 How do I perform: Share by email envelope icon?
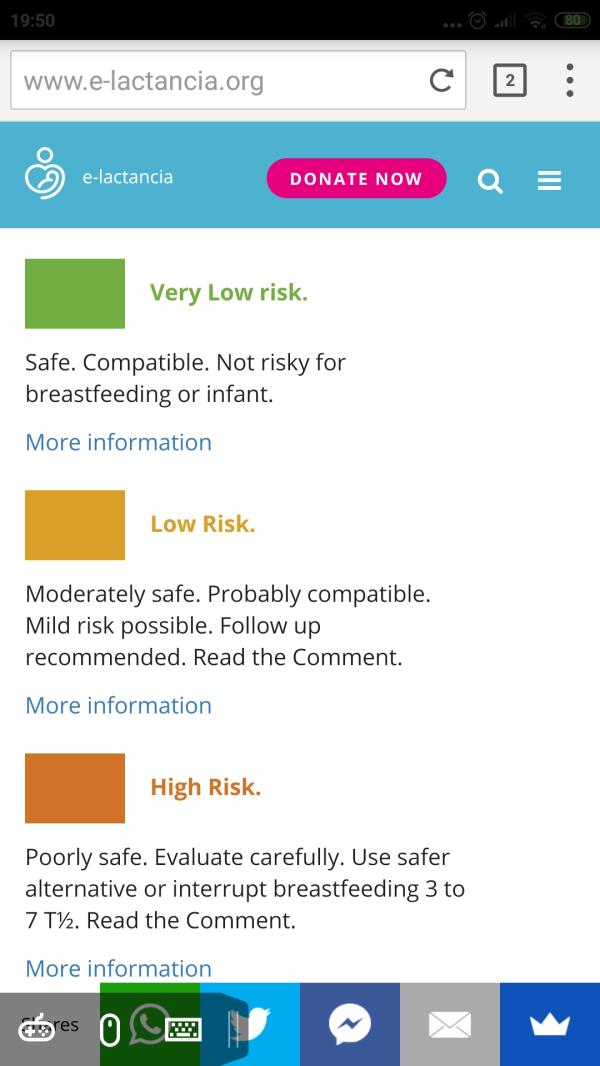click(x=450, y=1024)
